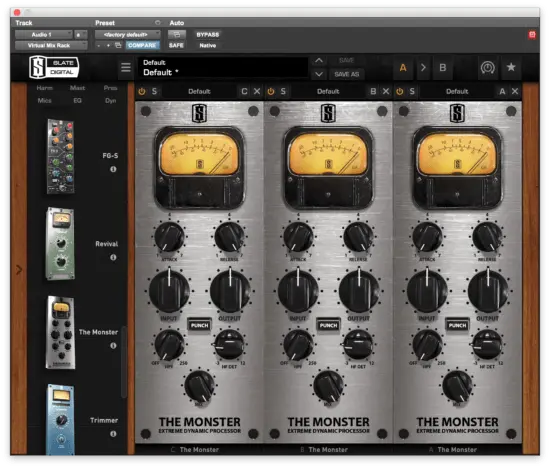This screenshot has width=550, height=468.
Task: Toggle power on module A
Action: pos(400,92)
